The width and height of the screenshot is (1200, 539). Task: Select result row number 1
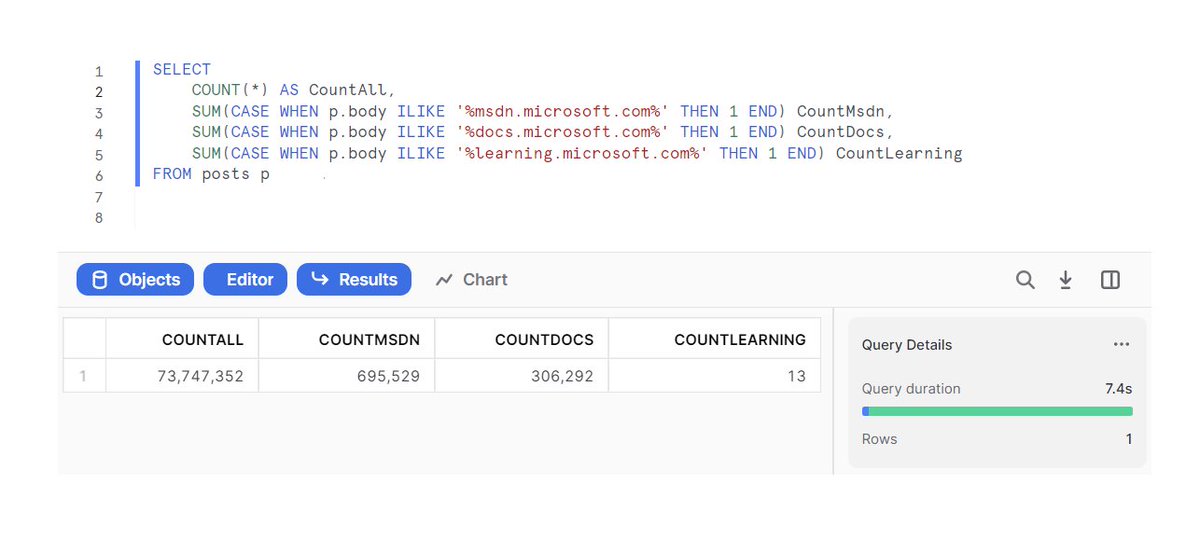coord(84,377)
